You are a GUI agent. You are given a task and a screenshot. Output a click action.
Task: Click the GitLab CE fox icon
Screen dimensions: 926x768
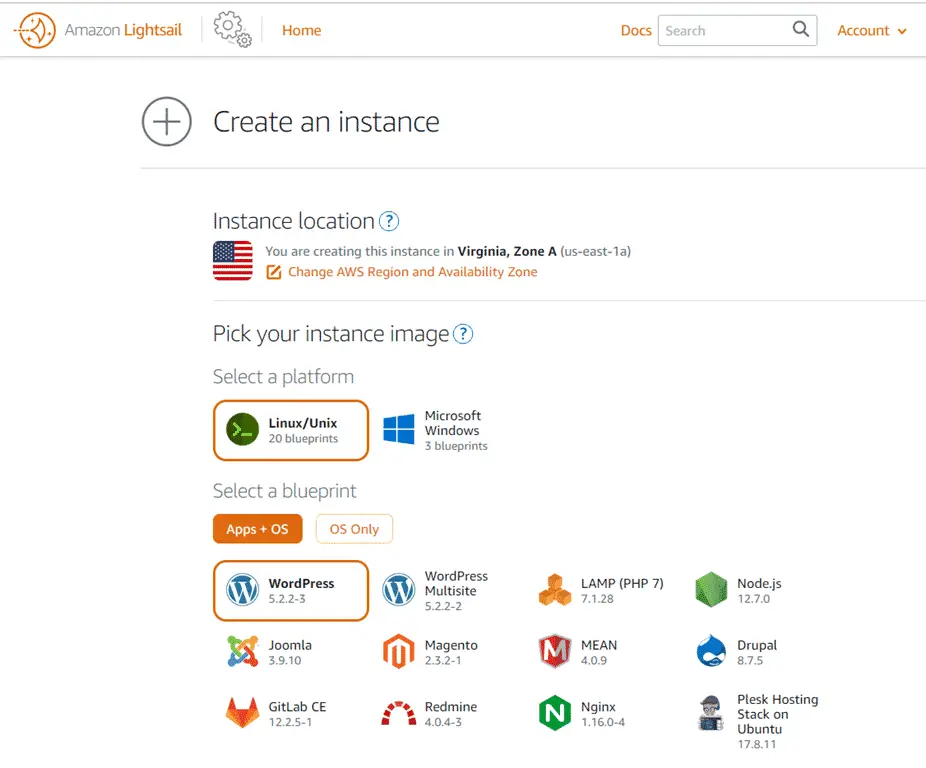coord(243,713)
